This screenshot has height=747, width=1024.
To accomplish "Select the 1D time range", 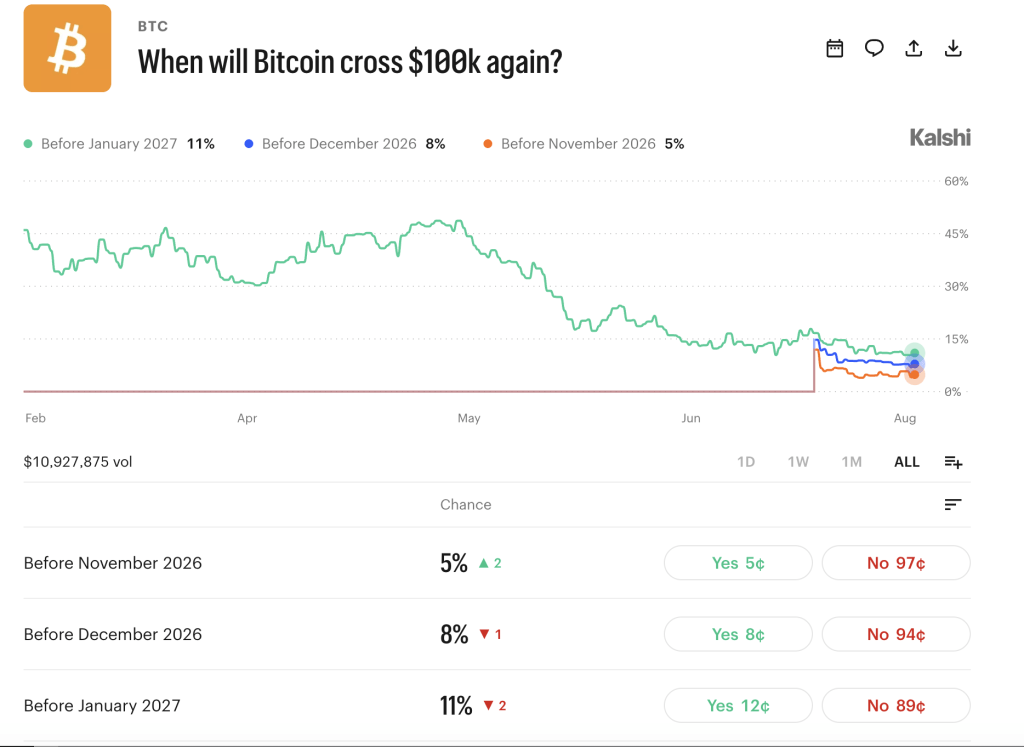I will tap(746, 462).
